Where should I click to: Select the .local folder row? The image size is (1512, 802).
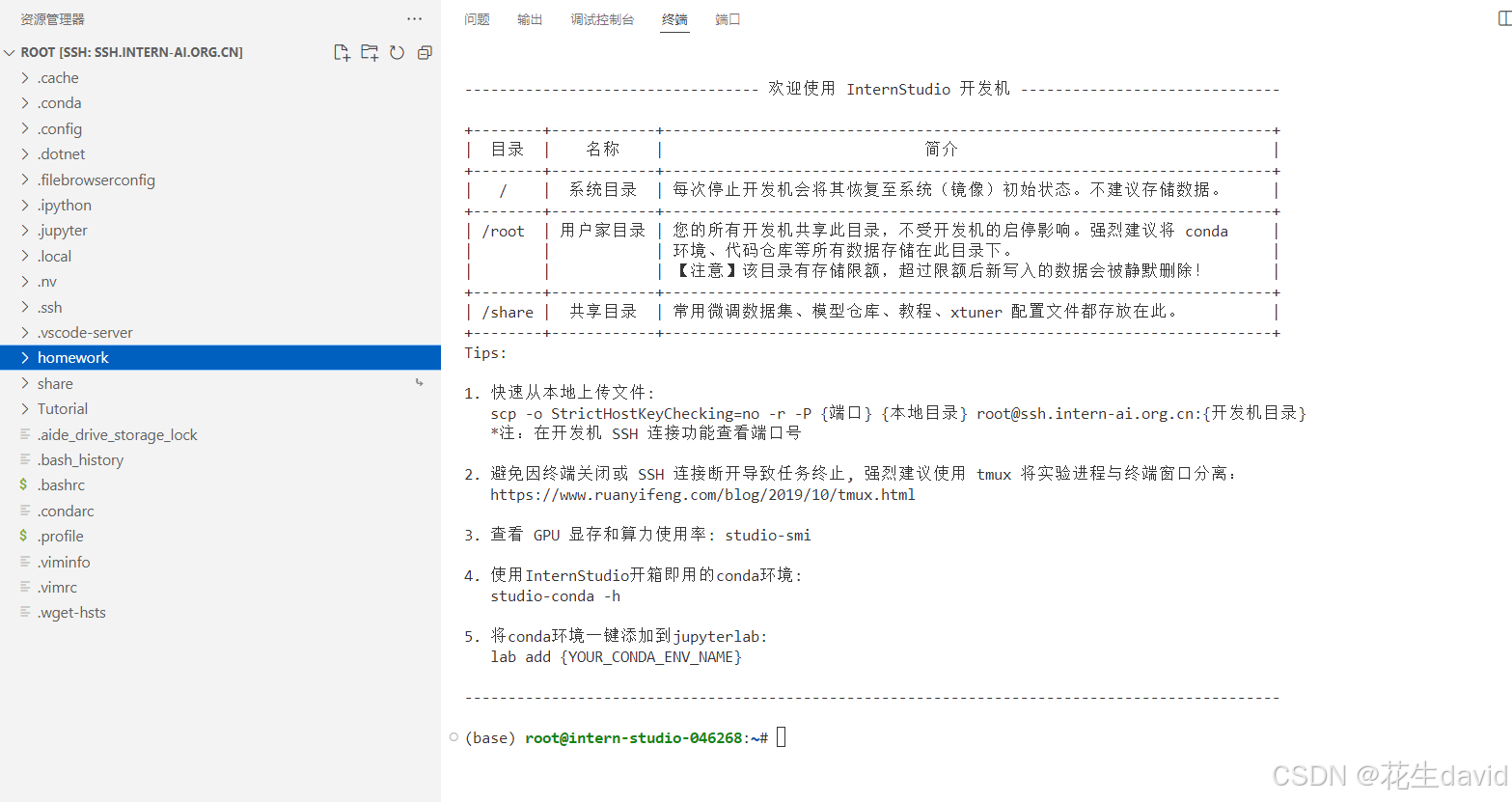[x=220, y=256]
